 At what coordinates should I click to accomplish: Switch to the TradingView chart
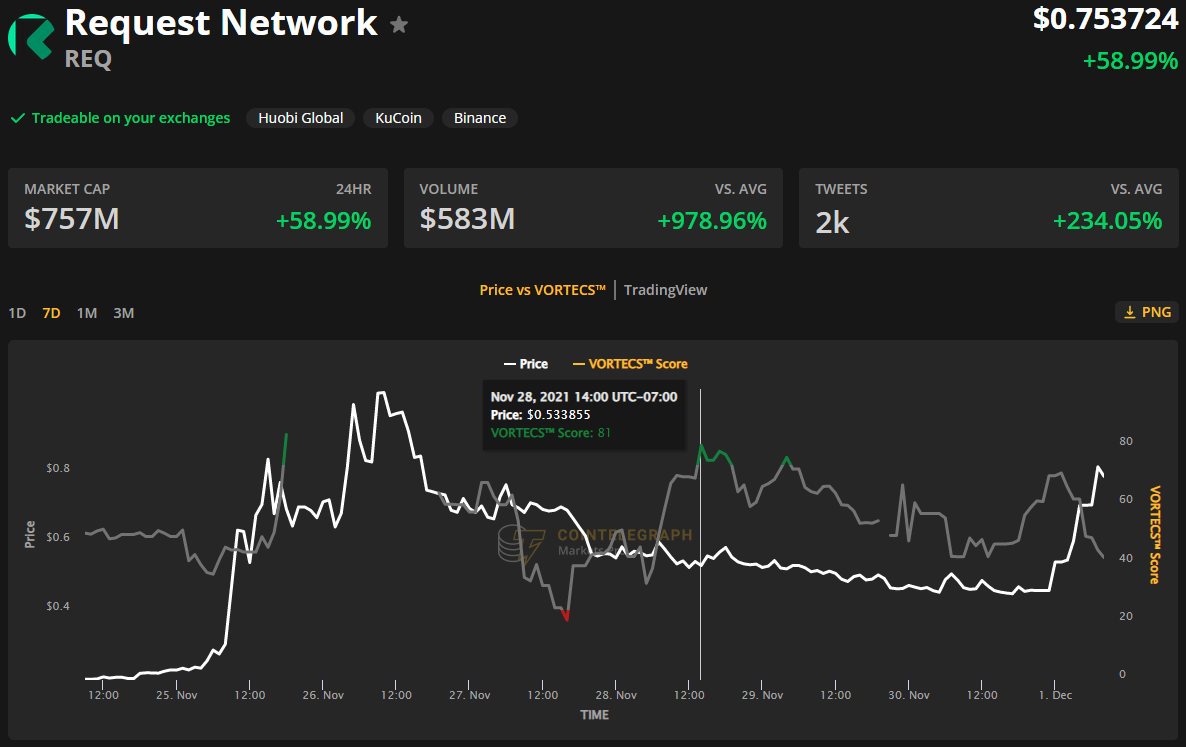[666, 290]
